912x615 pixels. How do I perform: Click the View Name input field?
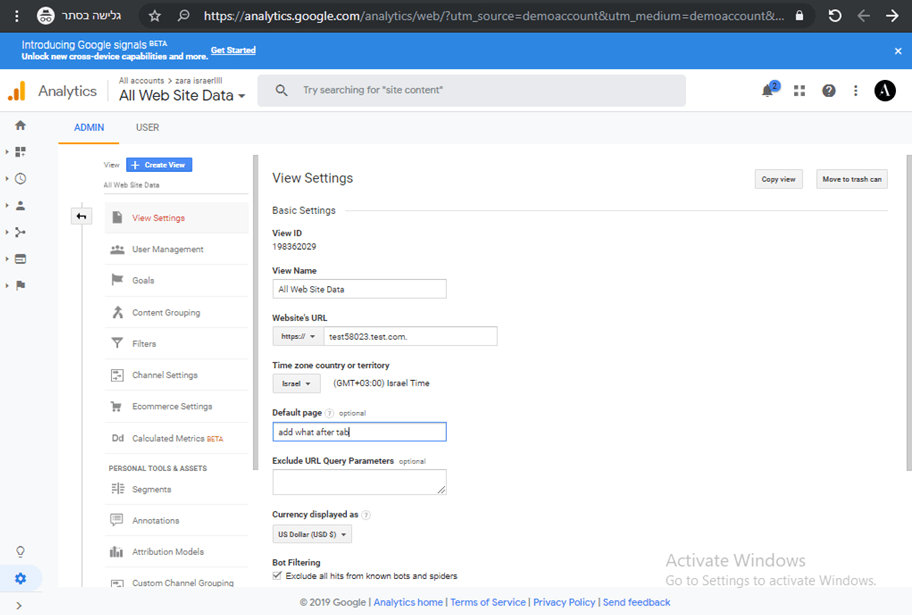tap(359, 289)
